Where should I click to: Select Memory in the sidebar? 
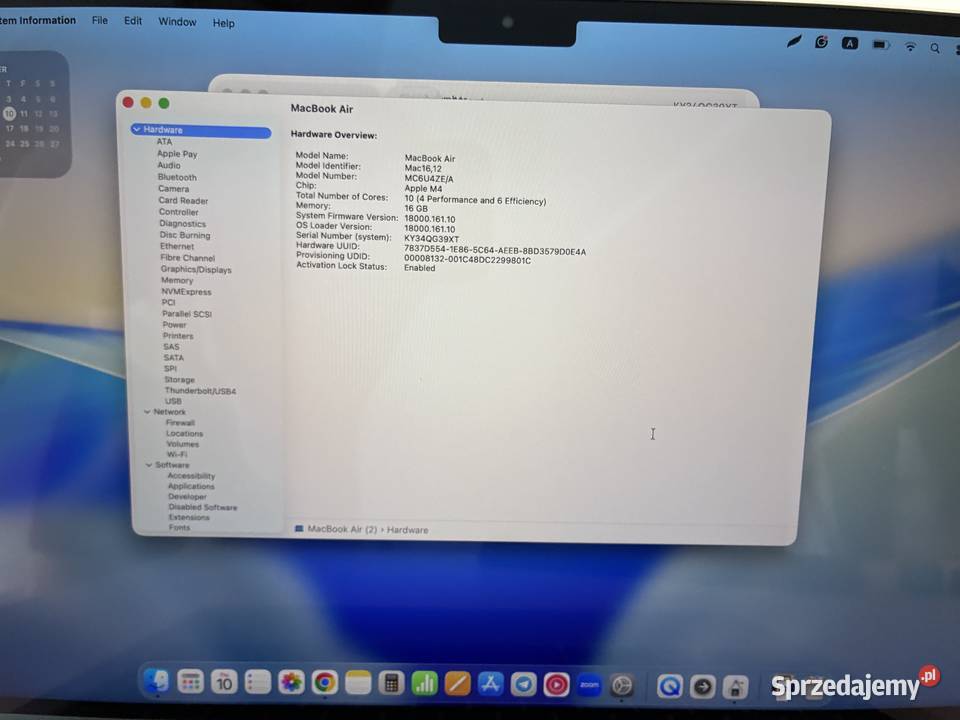tap(177, 280)
